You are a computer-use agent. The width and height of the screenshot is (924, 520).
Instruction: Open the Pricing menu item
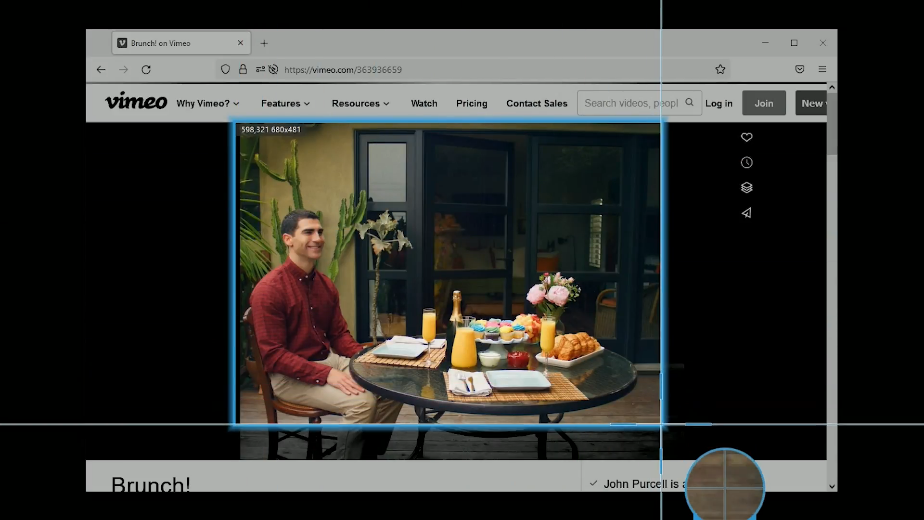tap(471, 103)
